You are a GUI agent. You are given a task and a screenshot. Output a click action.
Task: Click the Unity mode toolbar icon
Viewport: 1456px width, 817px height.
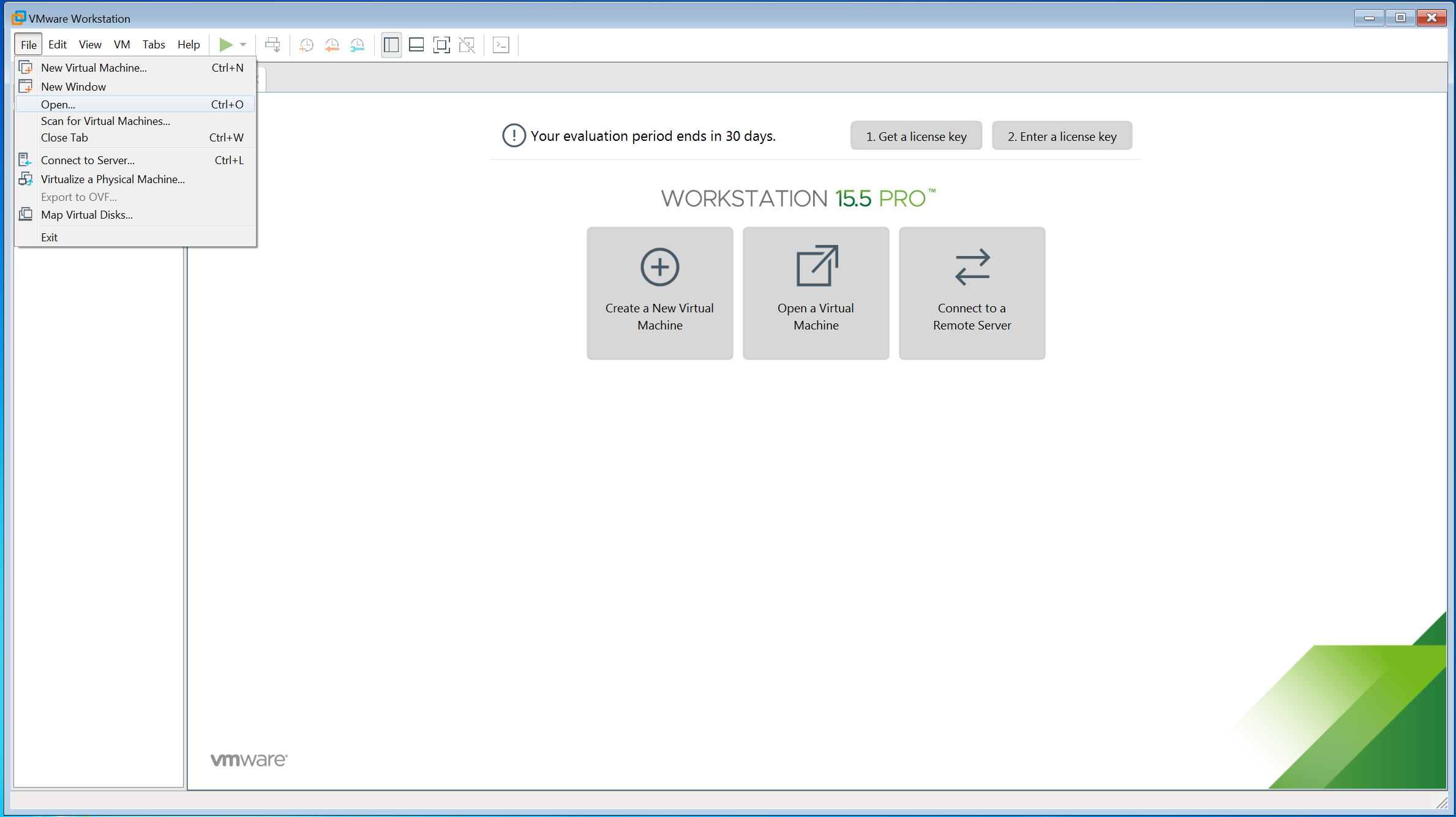(x=467, y=45)
